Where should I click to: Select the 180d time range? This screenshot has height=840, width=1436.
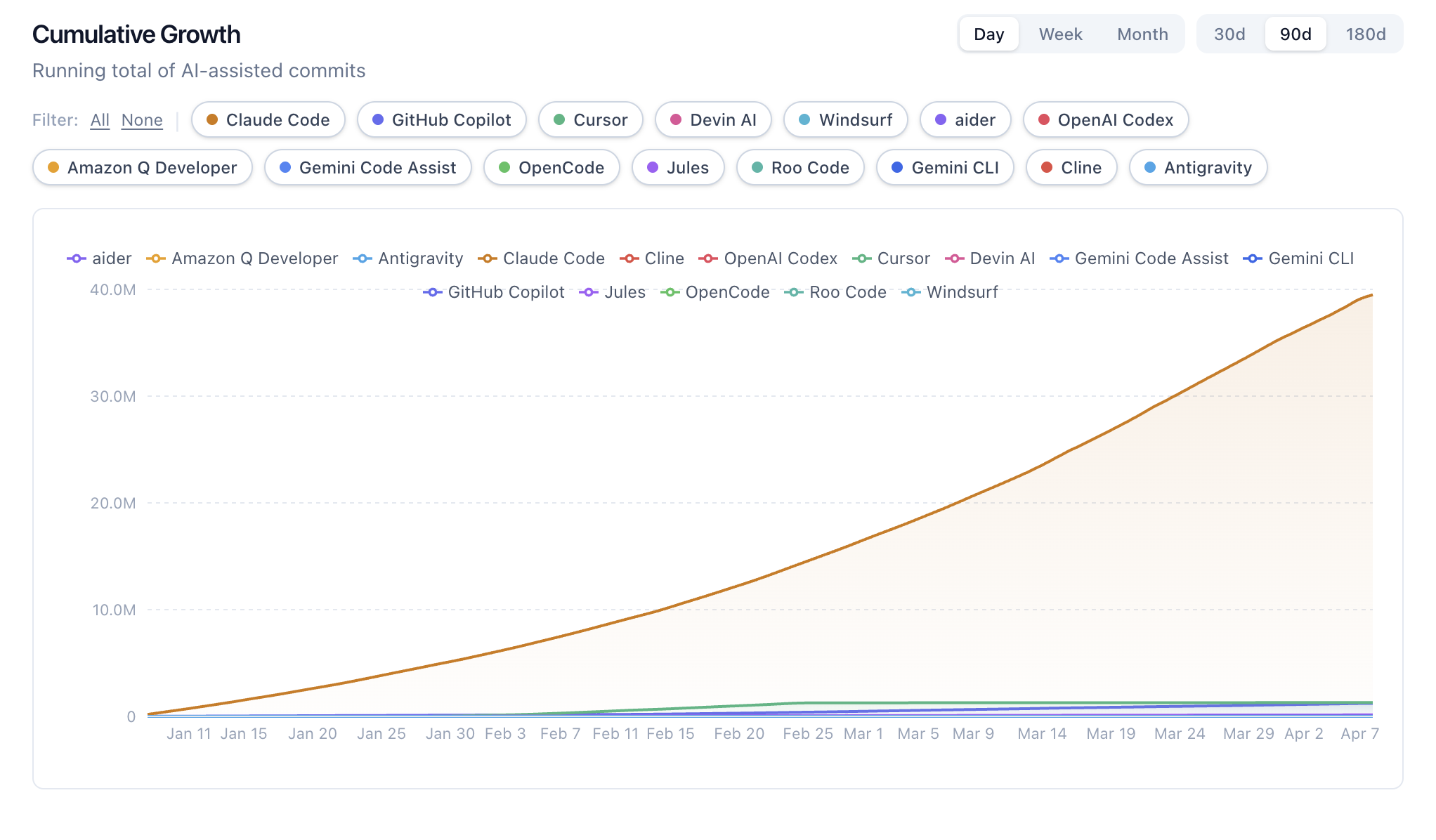coord(1365,34)
